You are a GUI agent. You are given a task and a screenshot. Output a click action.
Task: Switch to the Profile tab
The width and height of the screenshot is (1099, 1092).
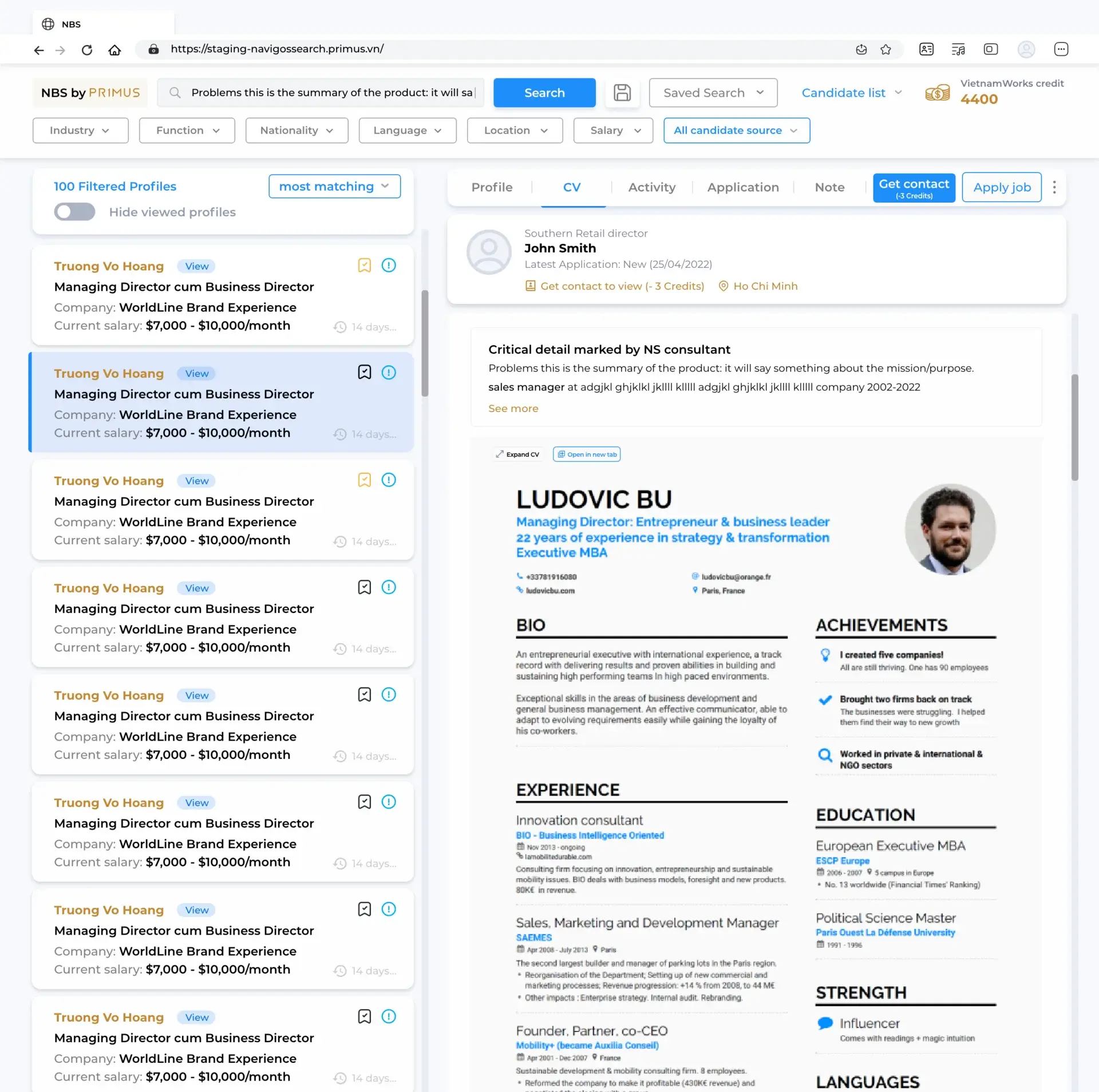click(492, 187)
